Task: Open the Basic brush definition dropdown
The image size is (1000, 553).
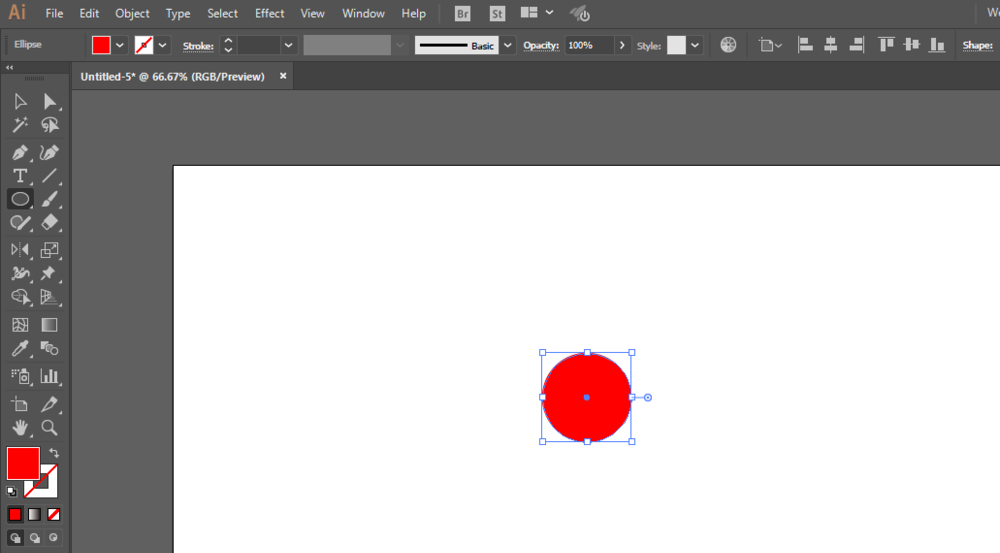Action: tap(508, 45)
